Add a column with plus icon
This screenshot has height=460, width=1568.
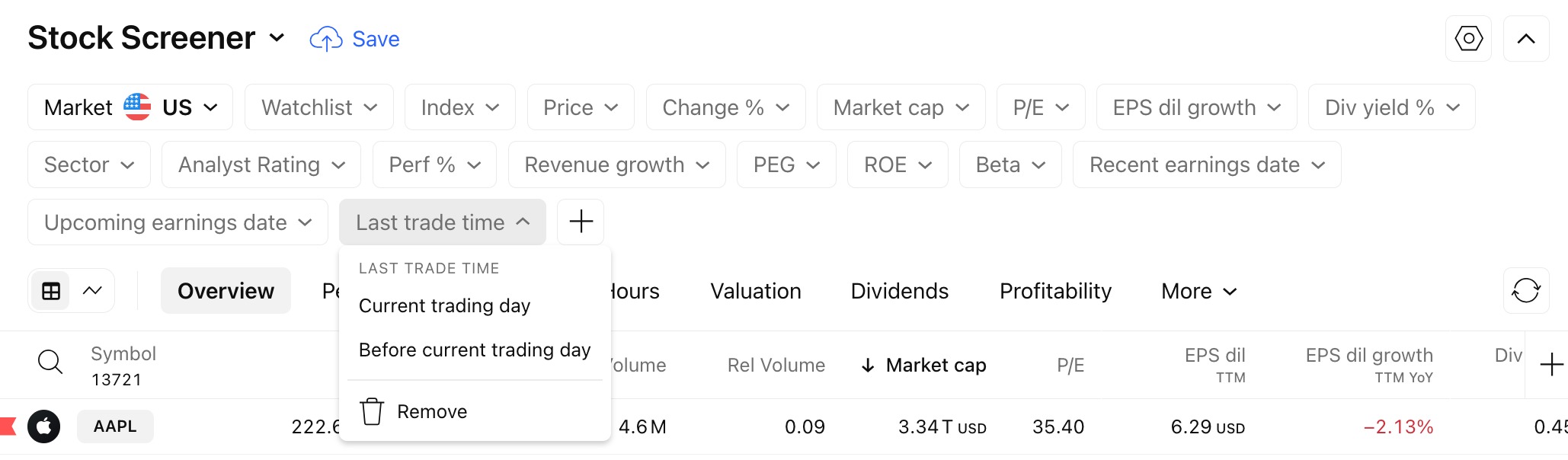tap(1551, 365)
